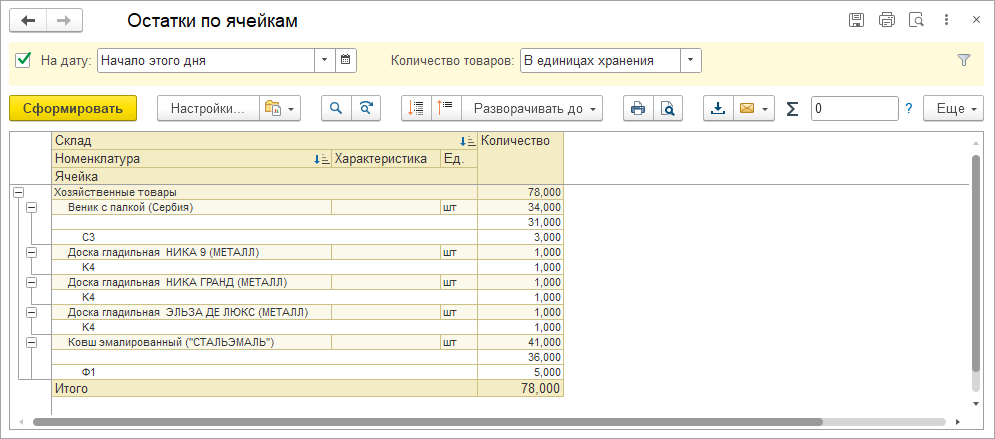Viewport: 995px width, 439px height.
Task: Toggle the На дату checkbox
Action: click(x=23, y=60)
